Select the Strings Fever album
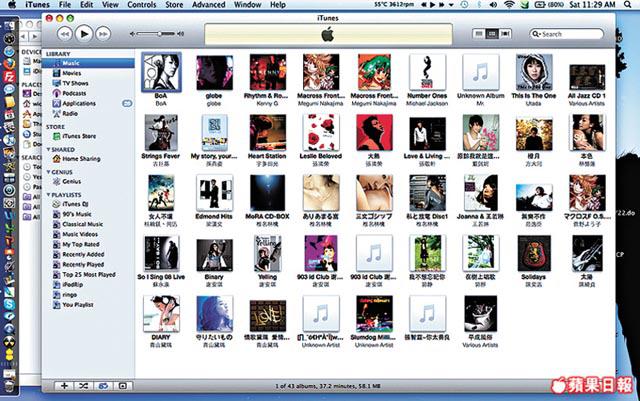 161,133
